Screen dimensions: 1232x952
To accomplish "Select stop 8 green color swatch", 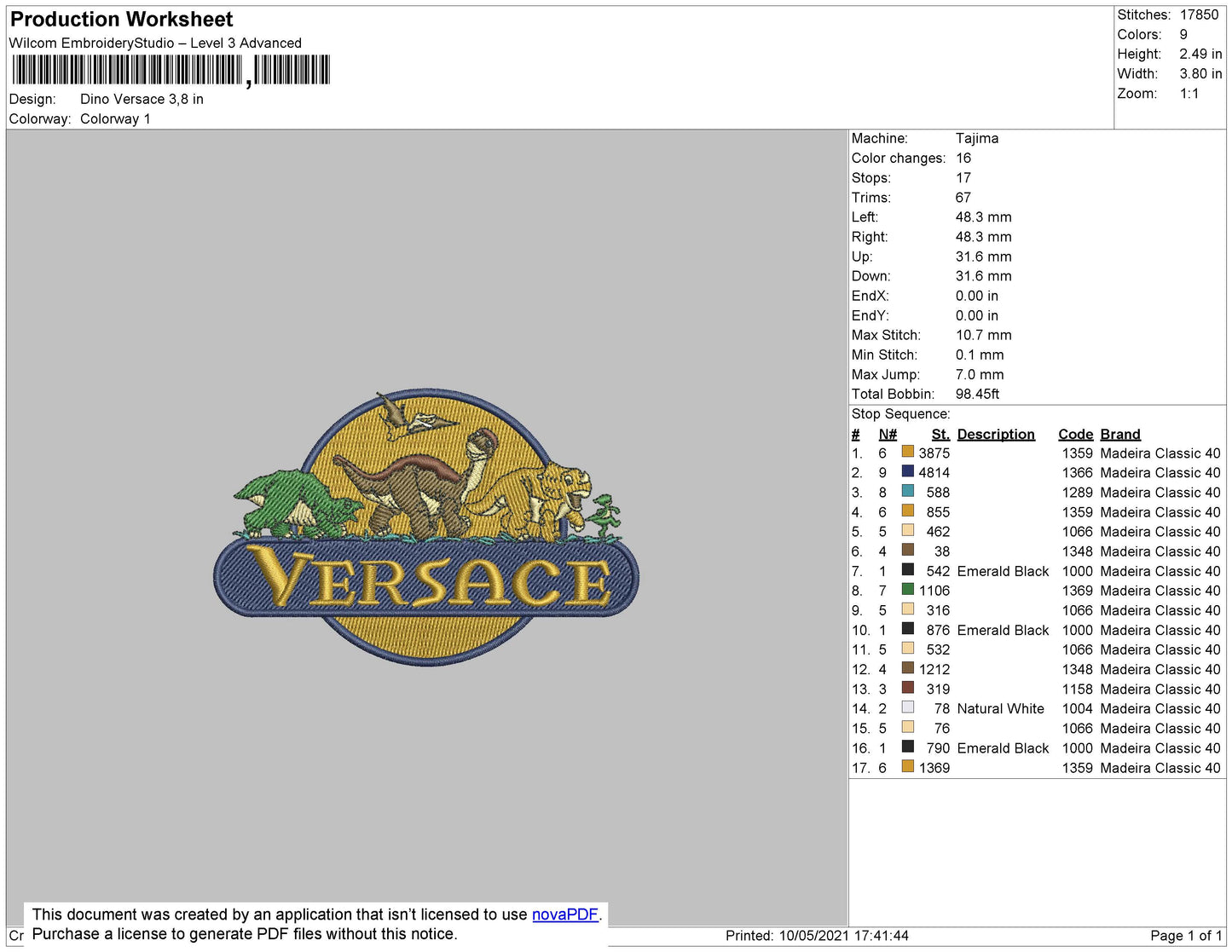I will click(908, 589).
